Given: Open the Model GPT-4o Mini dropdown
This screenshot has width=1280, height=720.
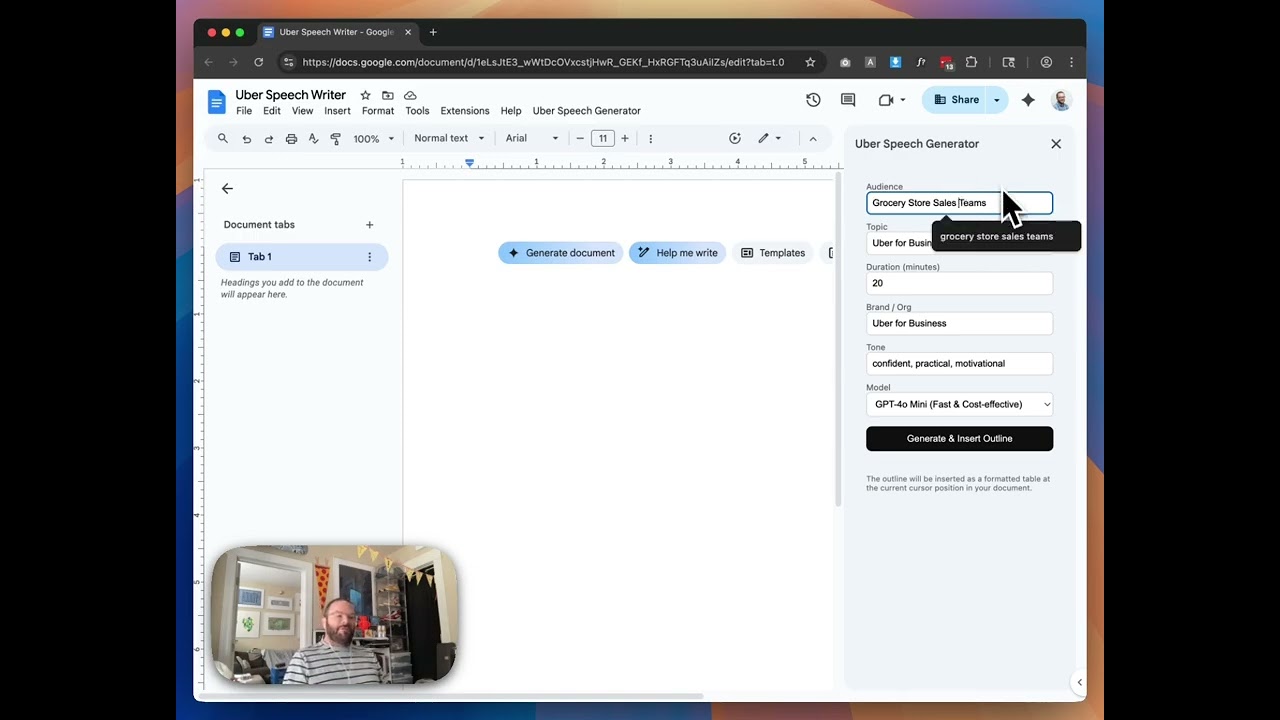Looking at the screenshot, I should coord(959,404).
